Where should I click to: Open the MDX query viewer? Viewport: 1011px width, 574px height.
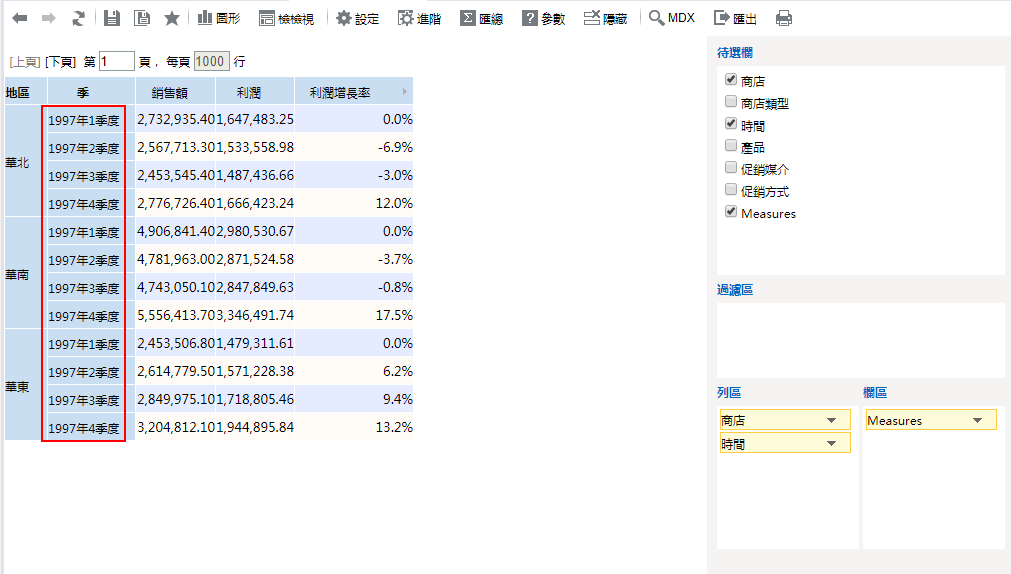pyautogui.click(x=671, y=18)
